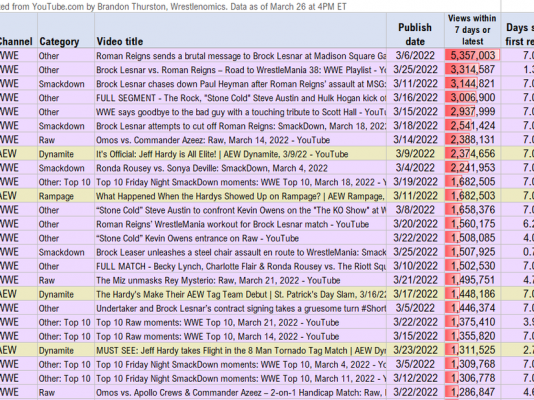Select 'Roman Reigns' WrestleMania workout' title cell
Image resolution: width=534 pixels, height=400 pixels.
point(240,224)
